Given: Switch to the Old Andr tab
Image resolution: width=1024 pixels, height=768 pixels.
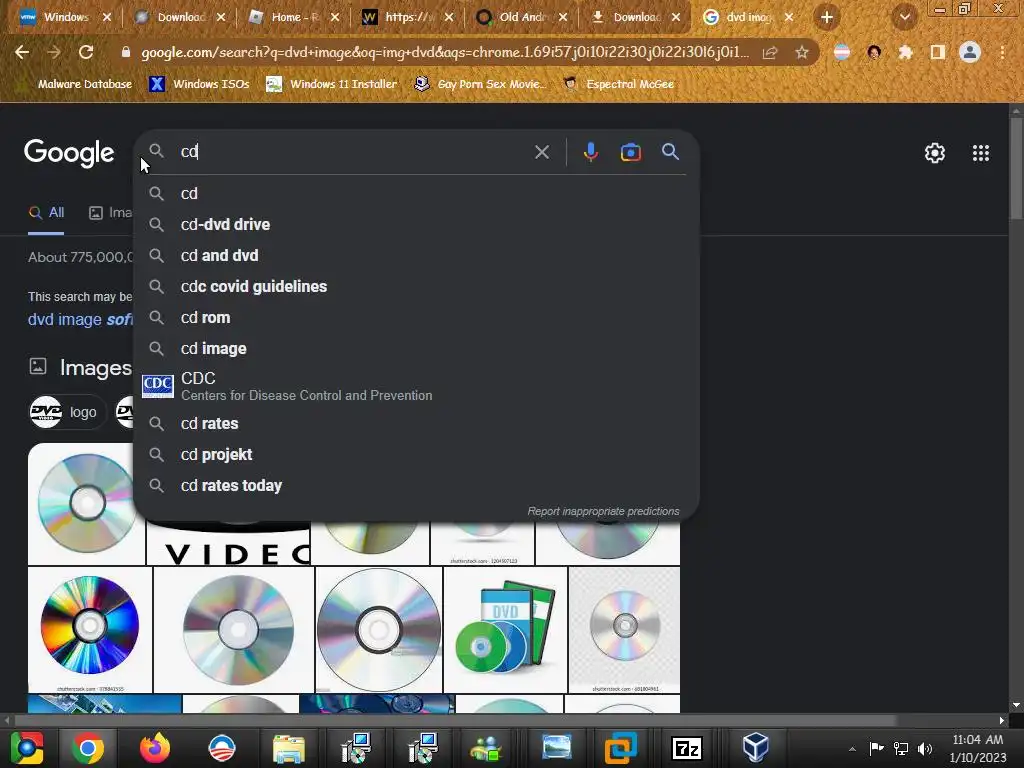Looking at the screenshot, I should (522, 18).
